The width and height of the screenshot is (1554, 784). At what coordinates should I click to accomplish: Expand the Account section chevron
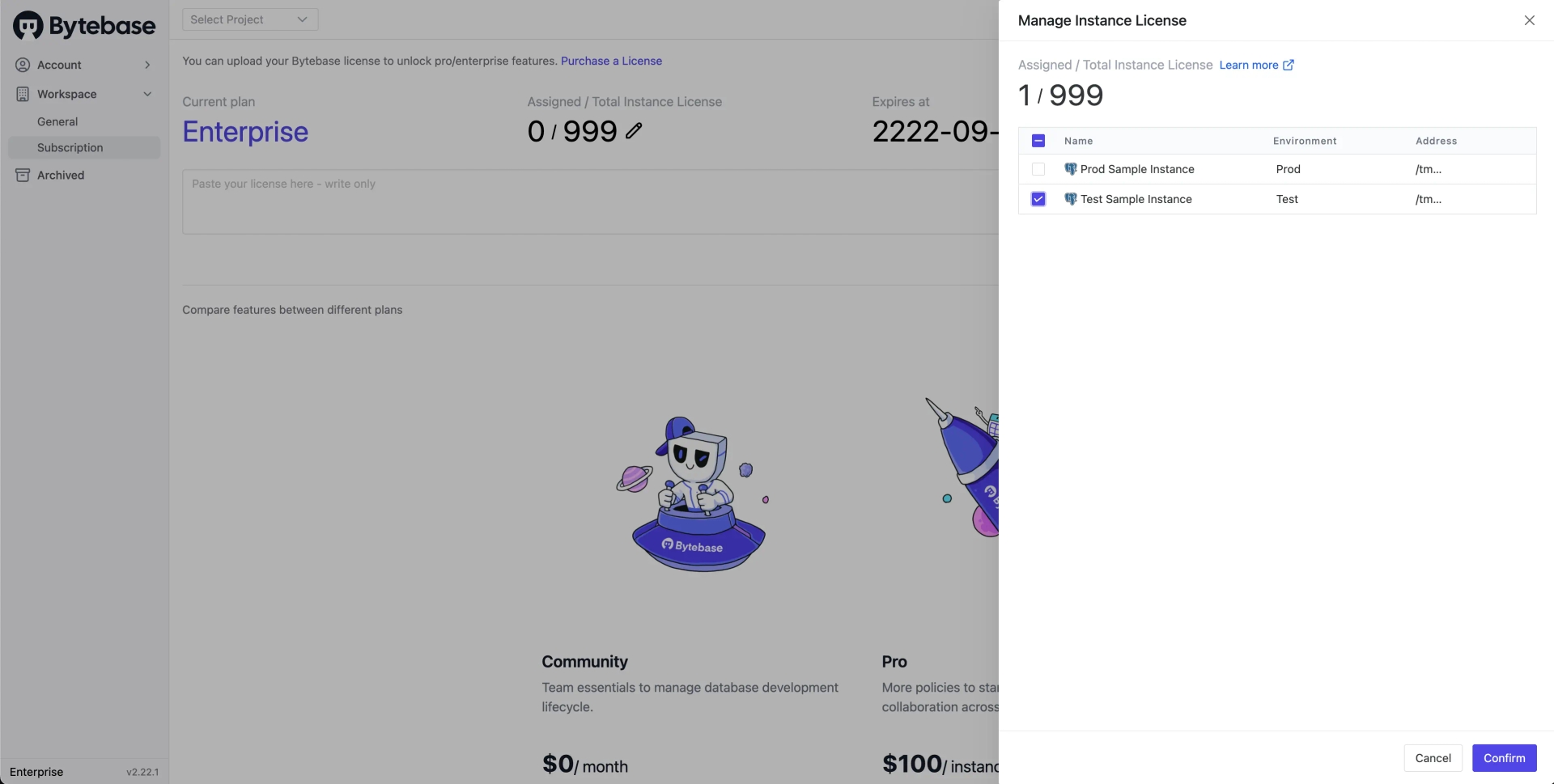tap(147, 65)
